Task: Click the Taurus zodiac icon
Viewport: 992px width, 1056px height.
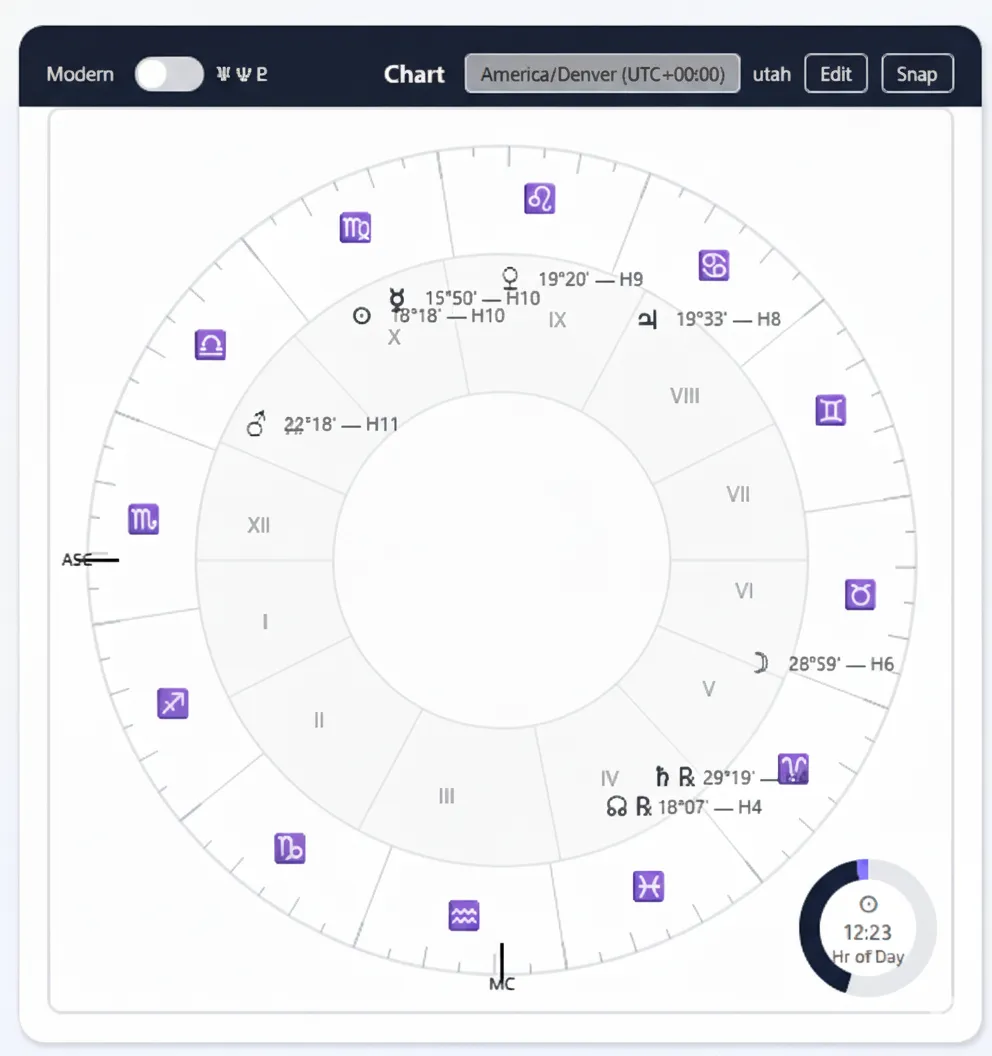Action: (859, 594)
